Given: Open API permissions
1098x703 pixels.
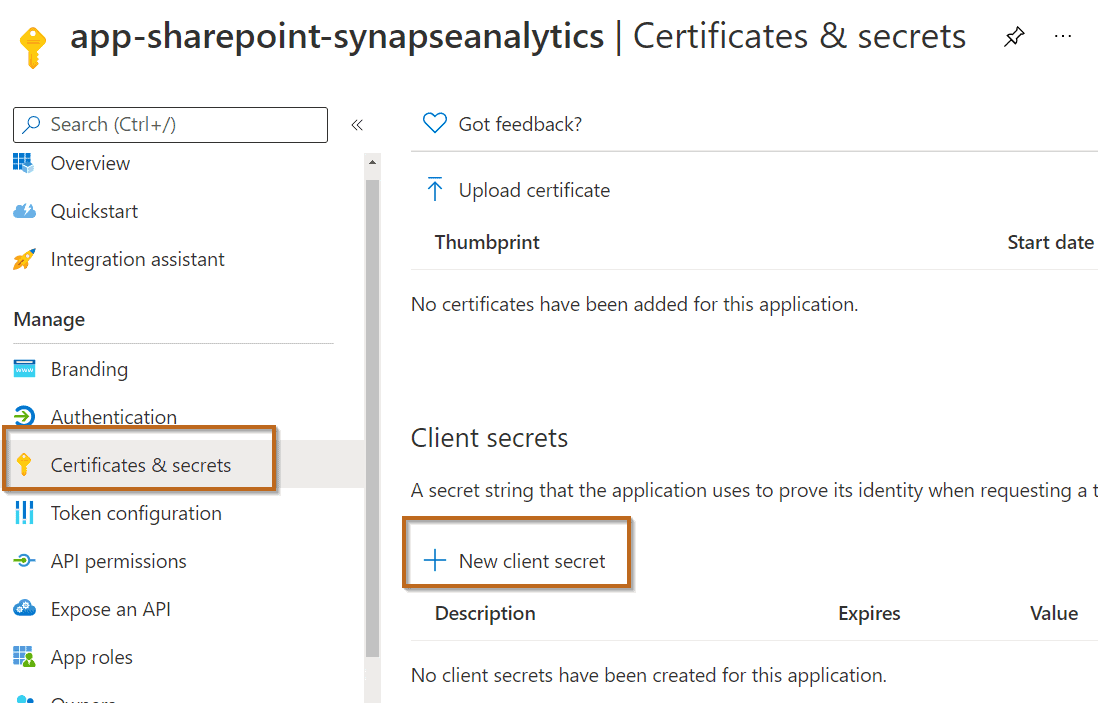Looking at the screenshot, I should pos(118,562).
